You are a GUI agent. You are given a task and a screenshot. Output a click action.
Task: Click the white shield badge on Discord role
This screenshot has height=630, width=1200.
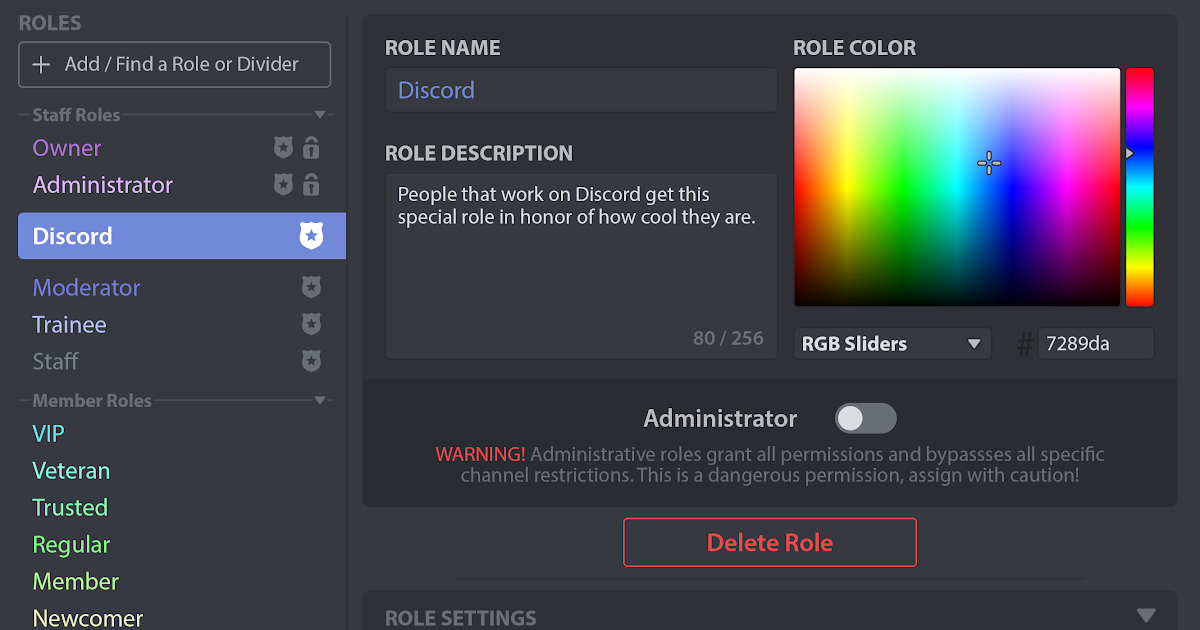coord(312,236)
